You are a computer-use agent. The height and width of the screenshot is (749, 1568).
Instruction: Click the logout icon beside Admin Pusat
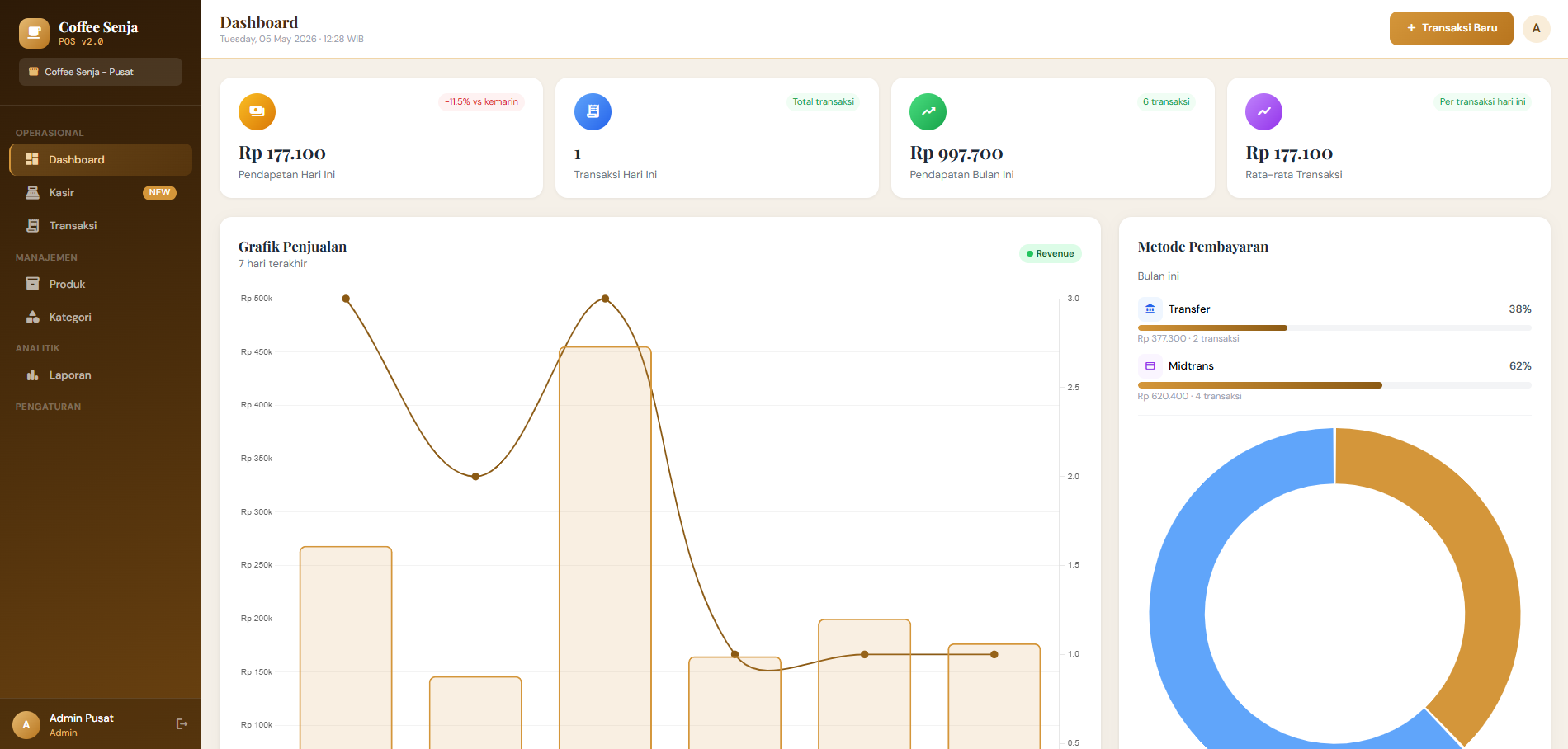pos(182,724)
